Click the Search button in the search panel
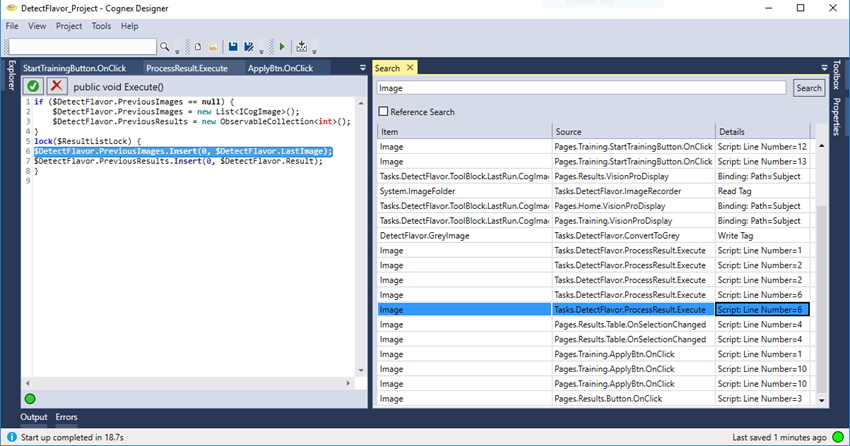The image size is (850, 446). coord(808,88)
